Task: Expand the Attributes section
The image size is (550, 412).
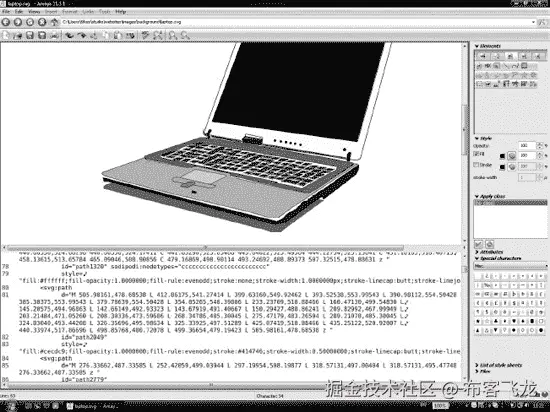Action: (x=477, y=252)
